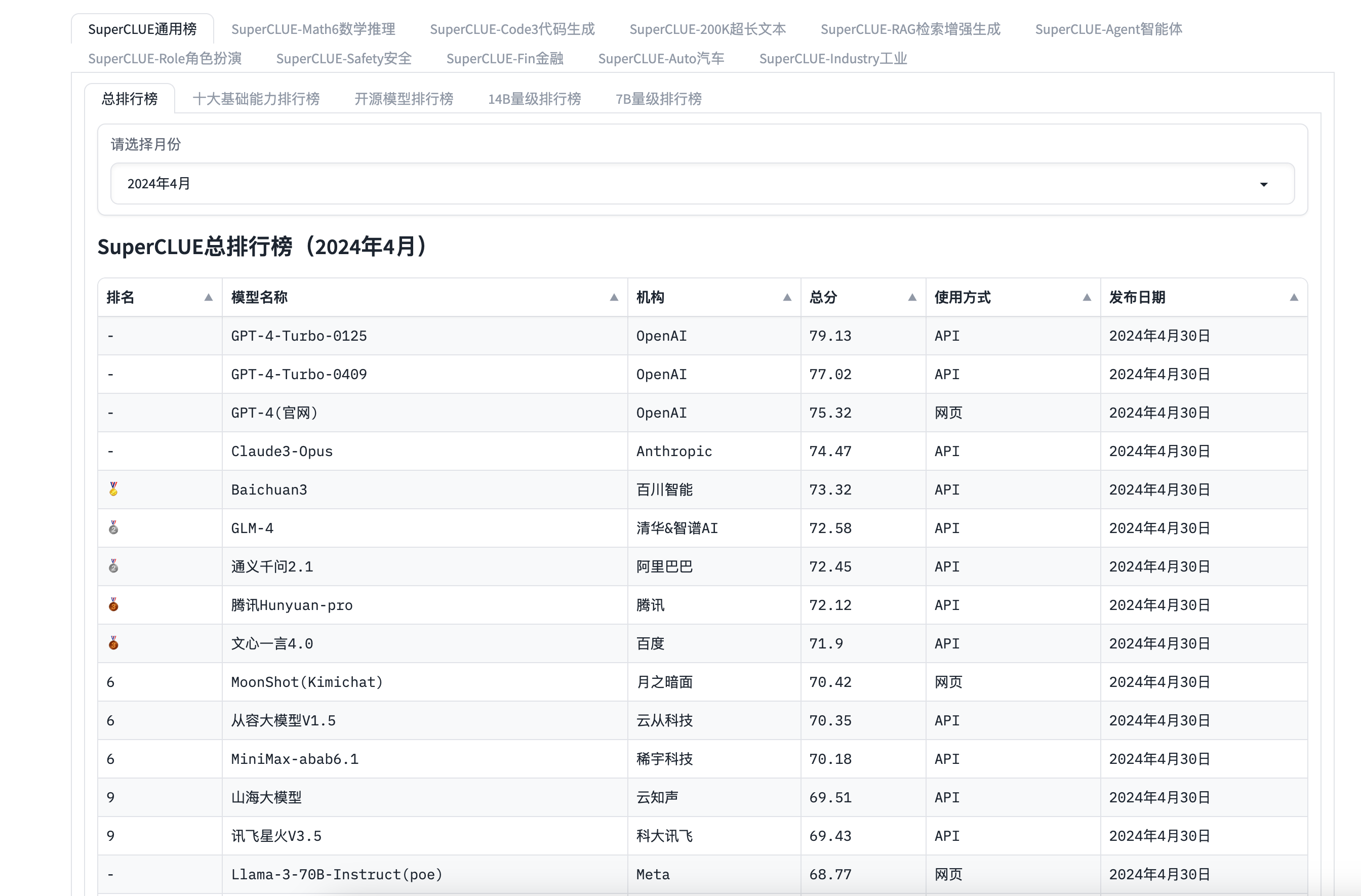
Task: Select the 7B量级排行榜 sub-tab
Action: tap(658, 99)
